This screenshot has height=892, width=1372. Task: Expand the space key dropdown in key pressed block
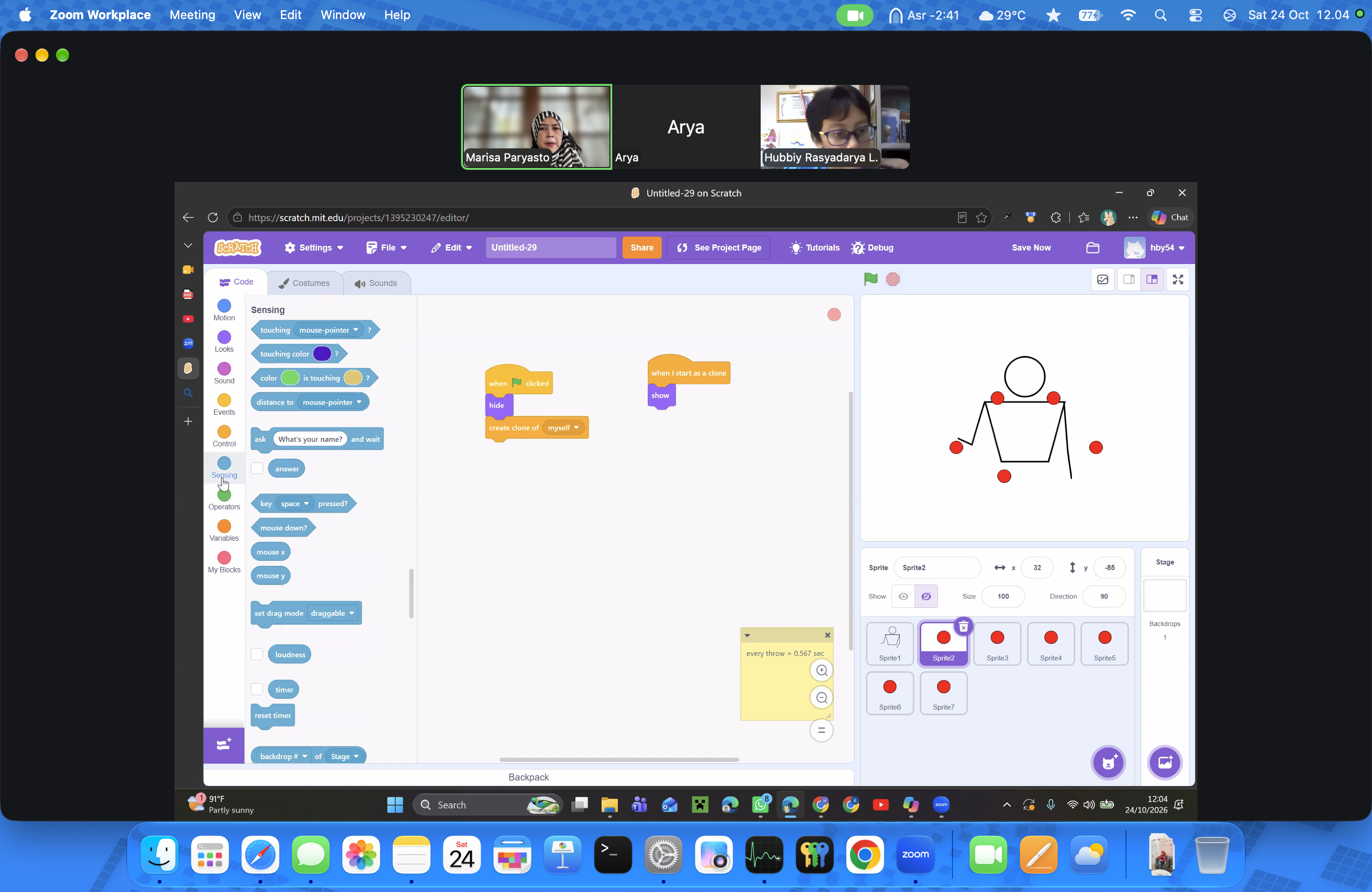point(294,504)
